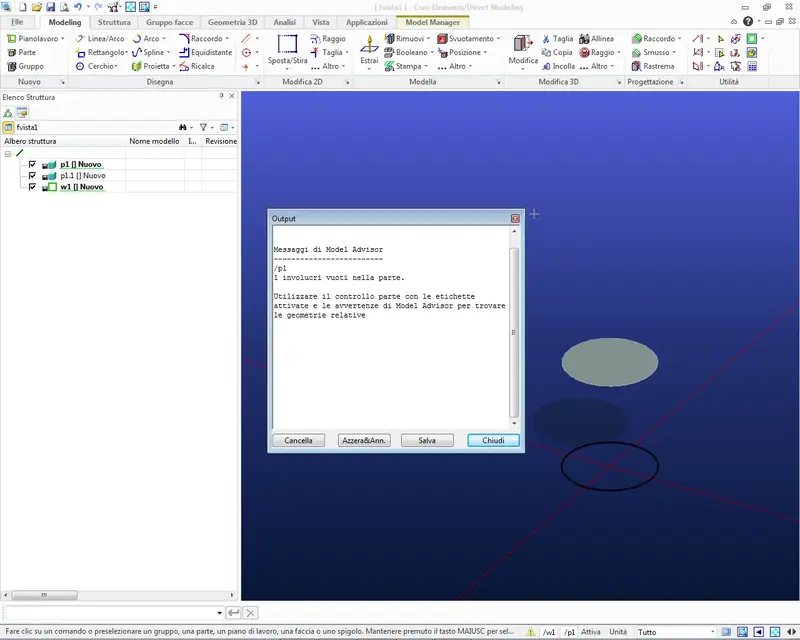Click the Equidistante tool
The width and height of the screenshot is (800, 640).
coord(206,52)
